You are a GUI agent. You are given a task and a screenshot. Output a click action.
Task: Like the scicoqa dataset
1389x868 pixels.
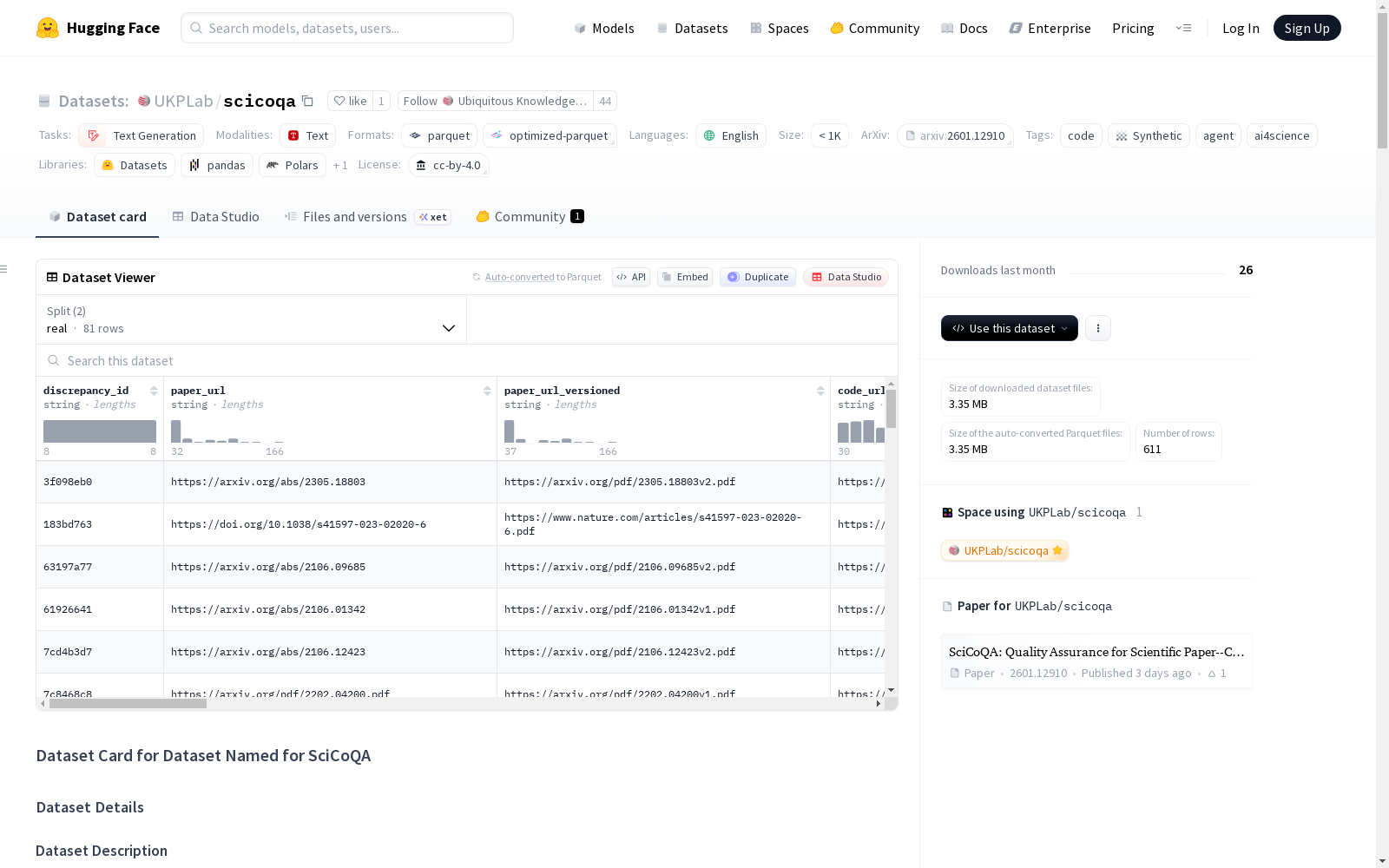pos(350,101)
